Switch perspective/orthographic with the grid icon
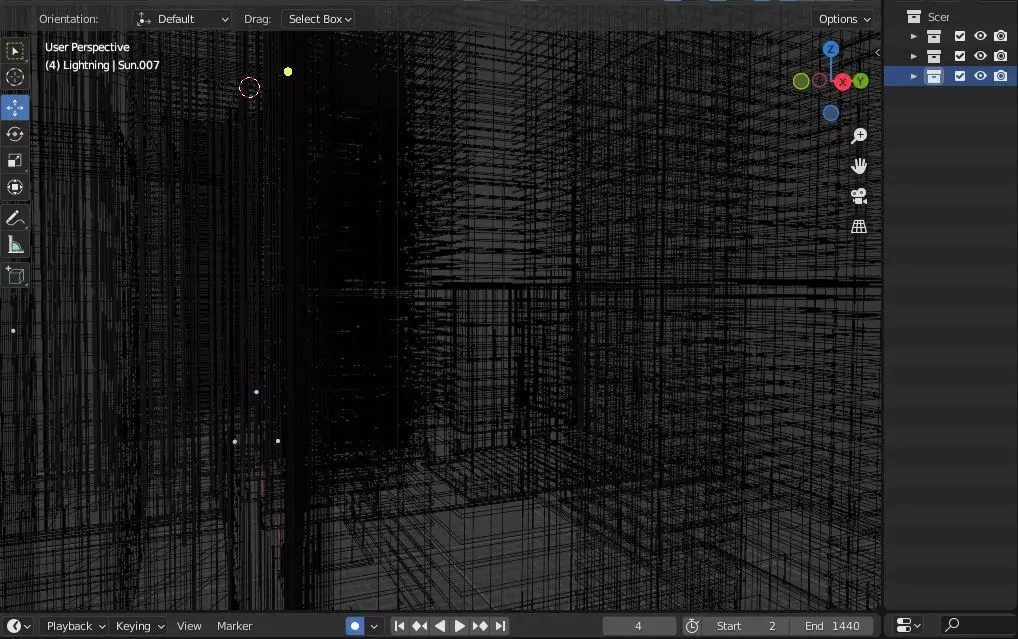This screenshot has height=639, width=1018. pyautogui.click(x=859, y=227)
